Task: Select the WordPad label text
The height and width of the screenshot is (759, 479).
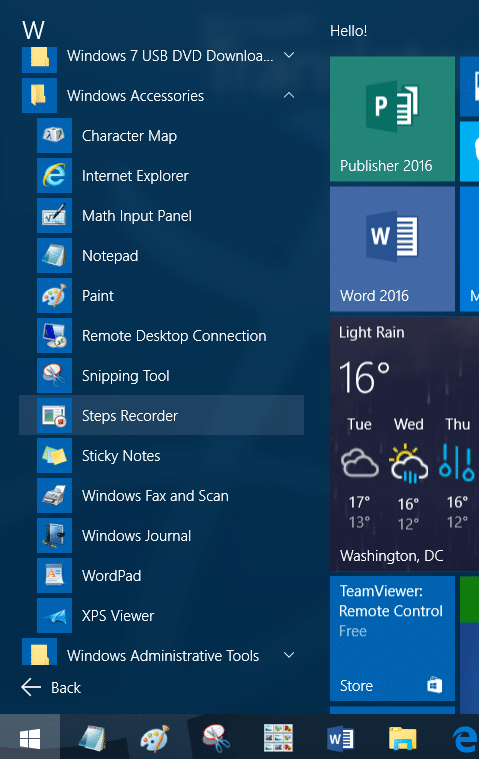Action: [111, 576]
